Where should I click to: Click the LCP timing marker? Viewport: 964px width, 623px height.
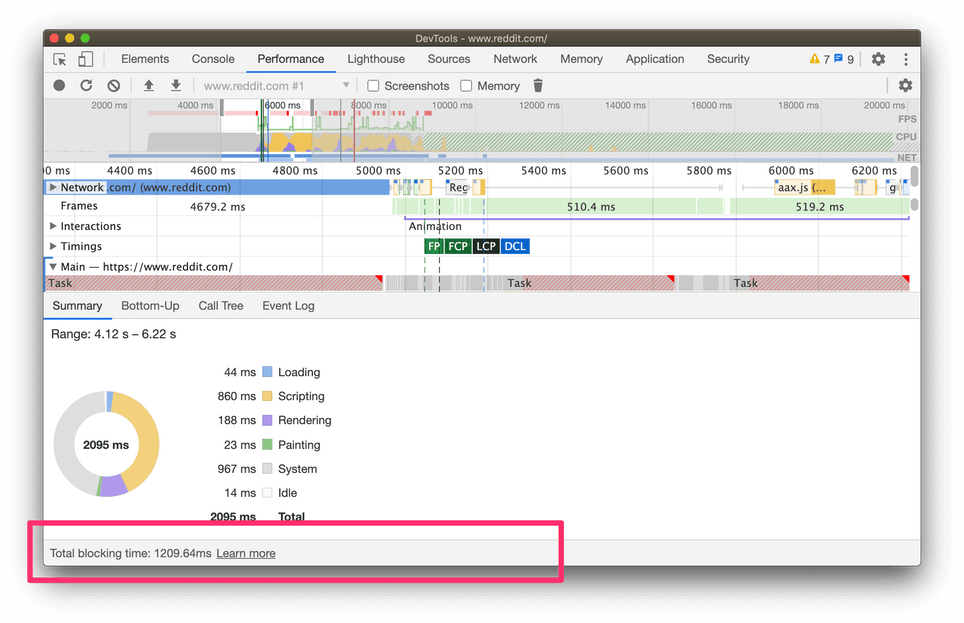pos(486,247)
